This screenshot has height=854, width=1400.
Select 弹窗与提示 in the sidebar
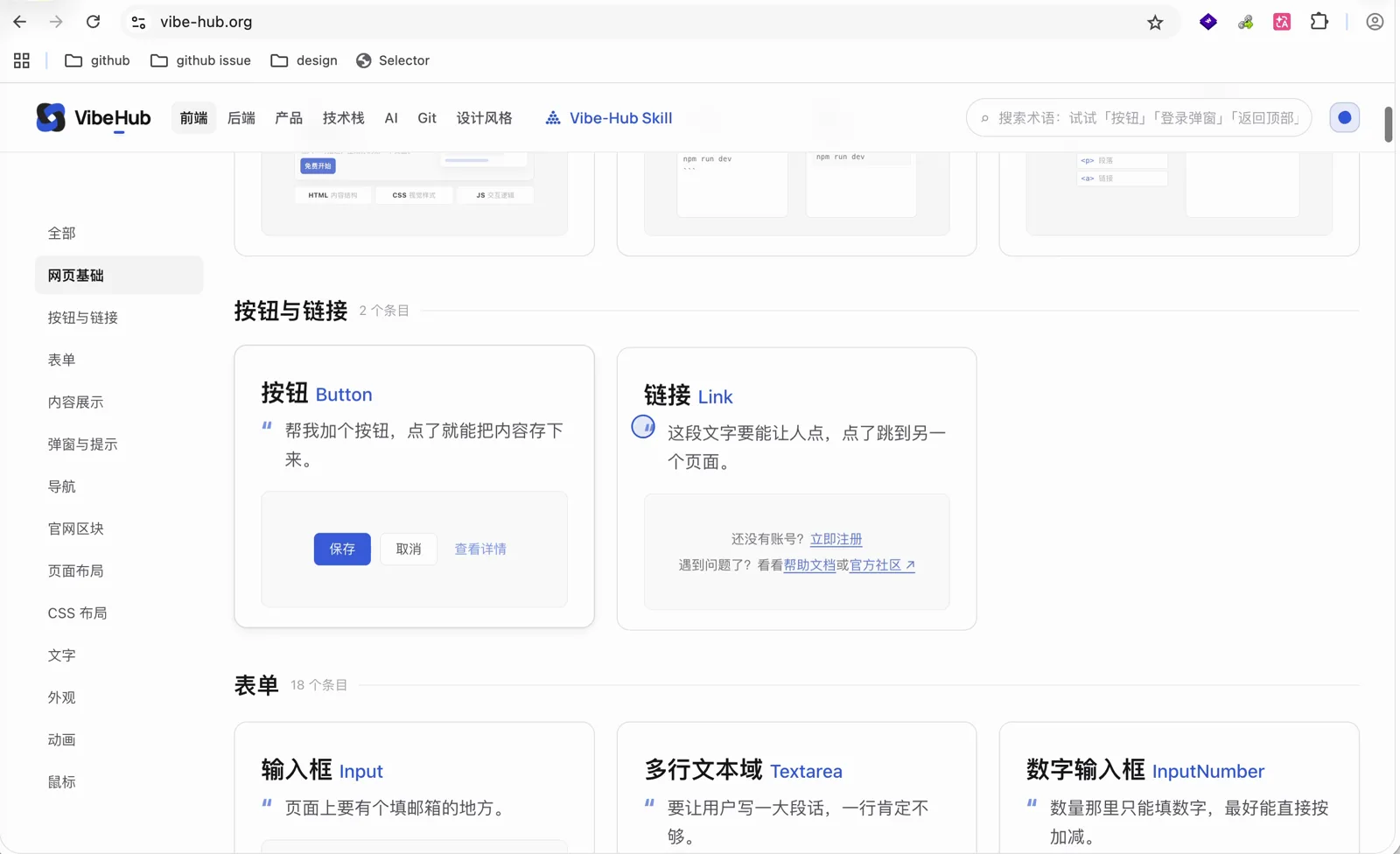coord(119,444)
